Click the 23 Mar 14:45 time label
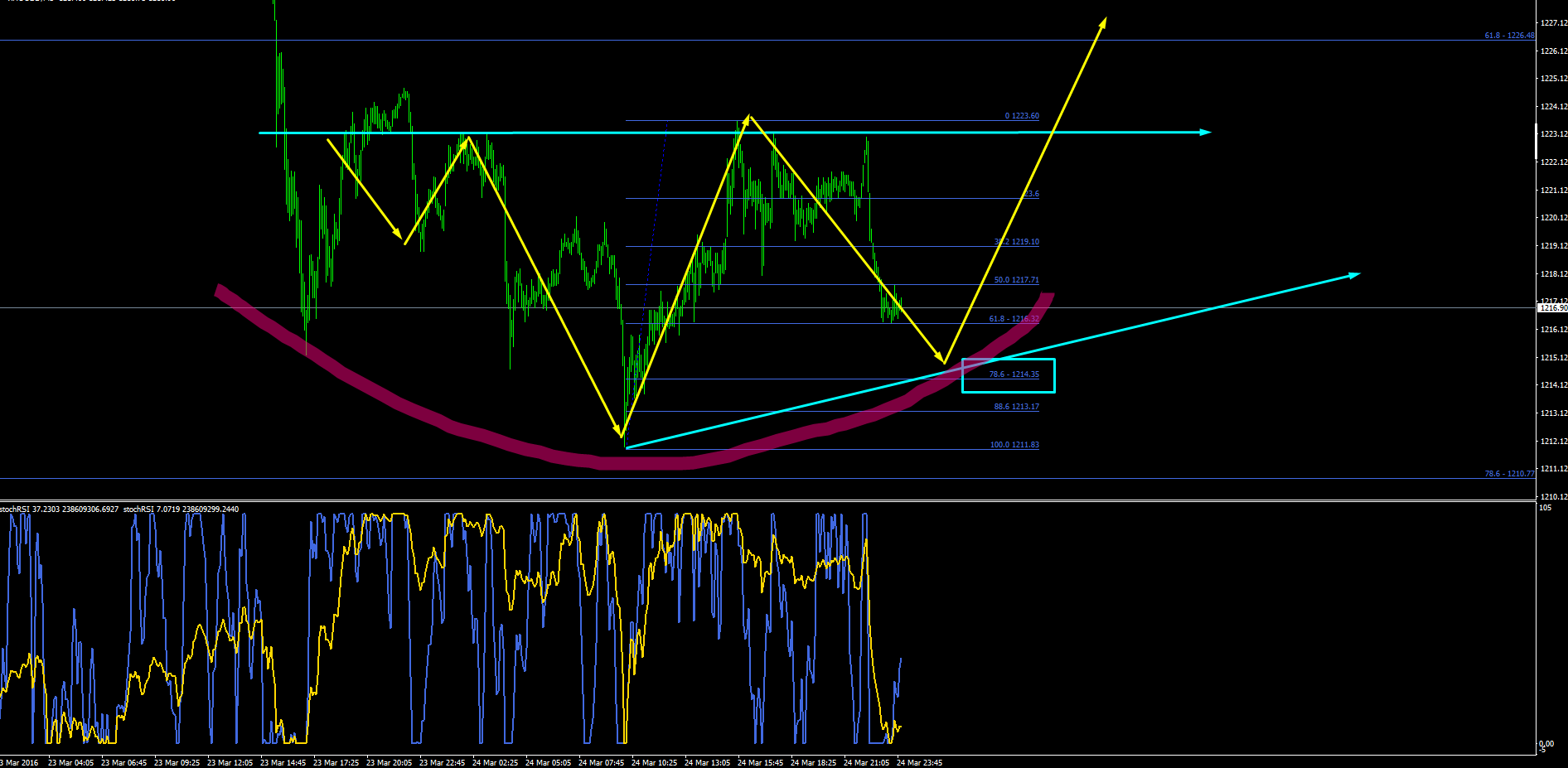 point(283,762)
